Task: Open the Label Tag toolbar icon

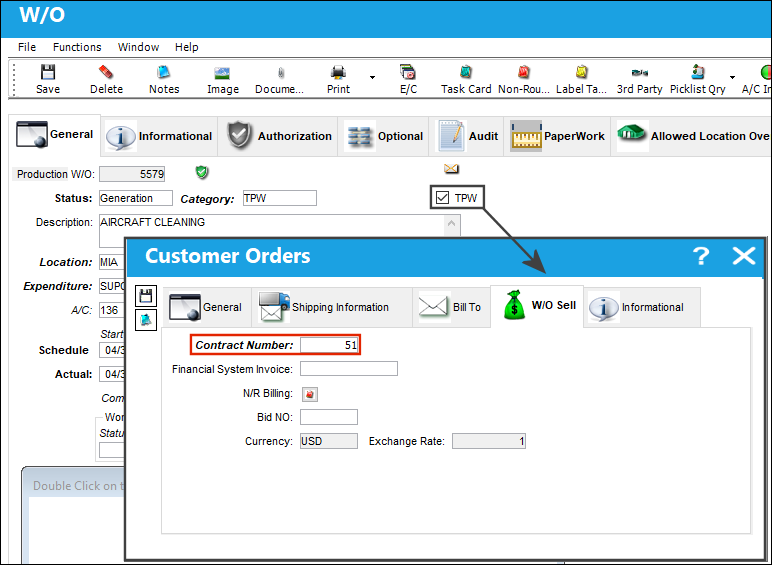Action: pyautogui.click(x=581, y=72)
